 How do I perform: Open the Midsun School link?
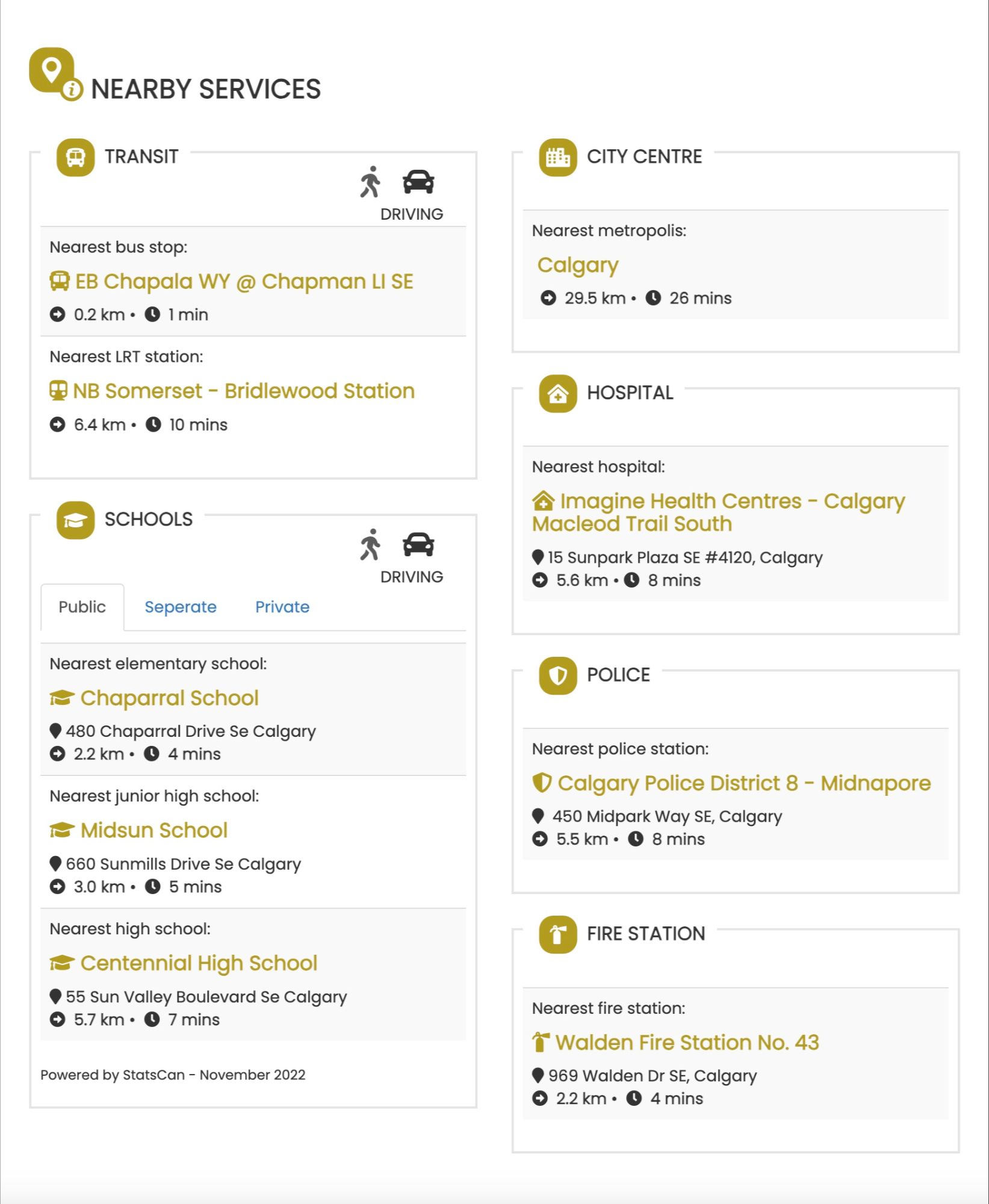click(154, 831)
